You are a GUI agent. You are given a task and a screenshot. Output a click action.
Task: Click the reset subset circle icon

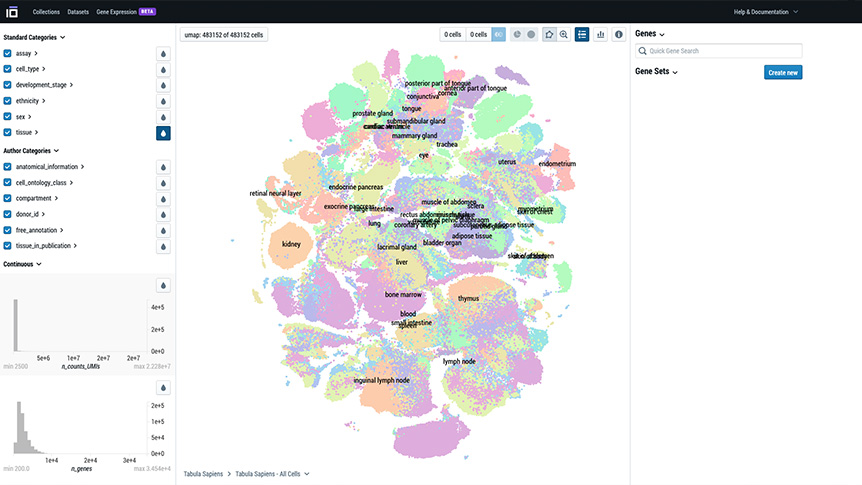click(531, 35)
